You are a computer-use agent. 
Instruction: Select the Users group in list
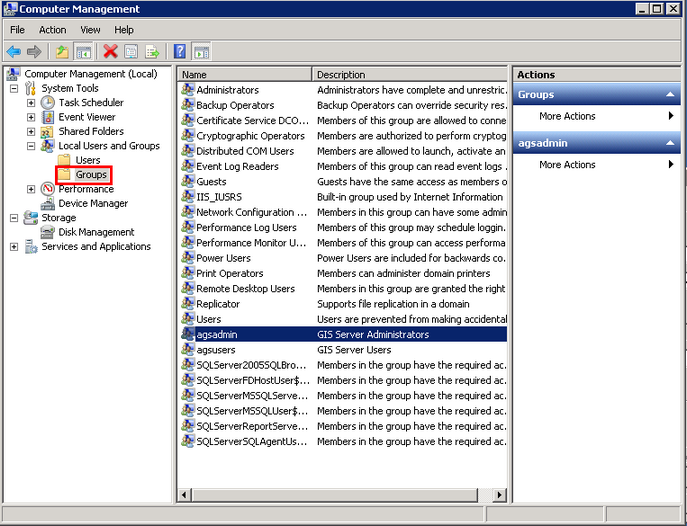(x=209, y=319)
